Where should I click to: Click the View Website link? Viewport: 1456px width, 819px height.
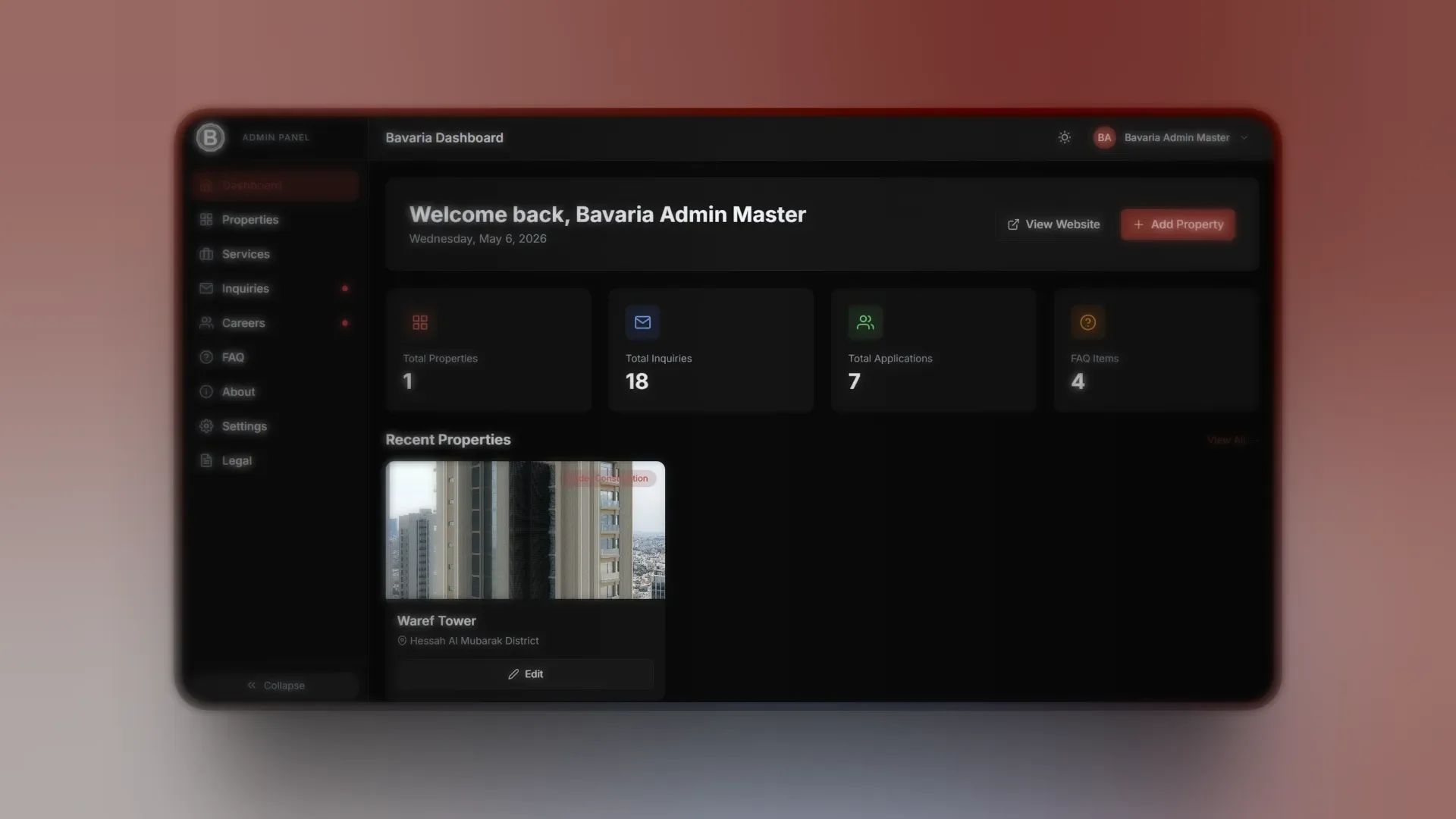[x=1053, y=224]
